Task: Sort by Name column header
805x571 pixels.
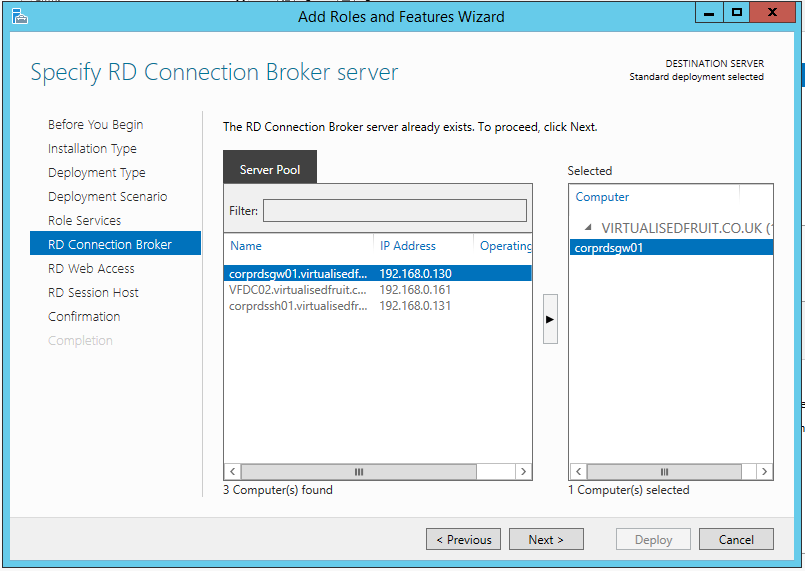Action: (x=246, y=246)
